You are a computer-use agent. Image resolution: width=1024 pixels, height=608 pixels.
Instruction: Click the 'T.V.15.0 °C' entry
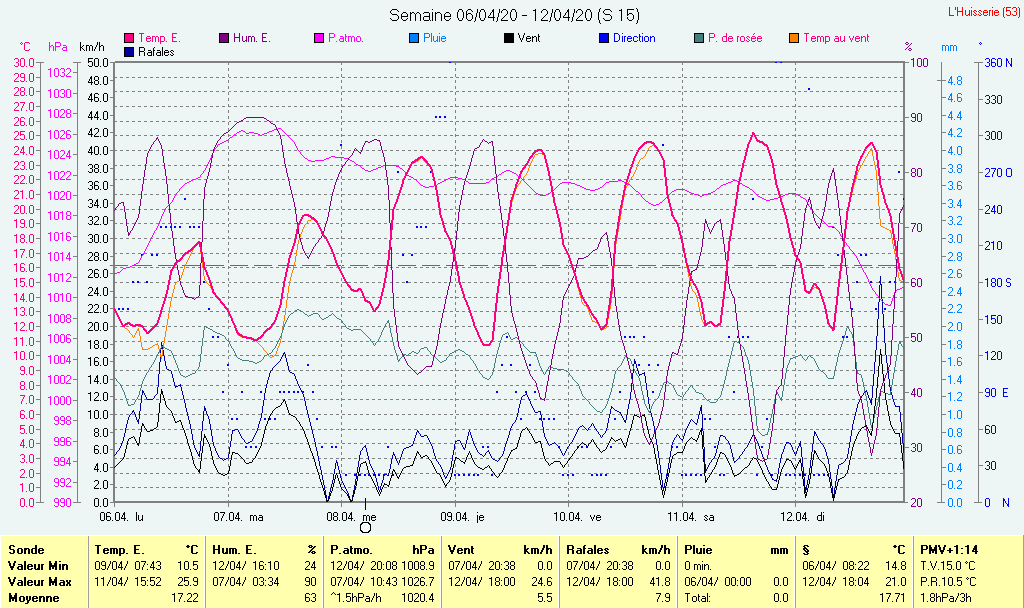(x=948, y=566)
